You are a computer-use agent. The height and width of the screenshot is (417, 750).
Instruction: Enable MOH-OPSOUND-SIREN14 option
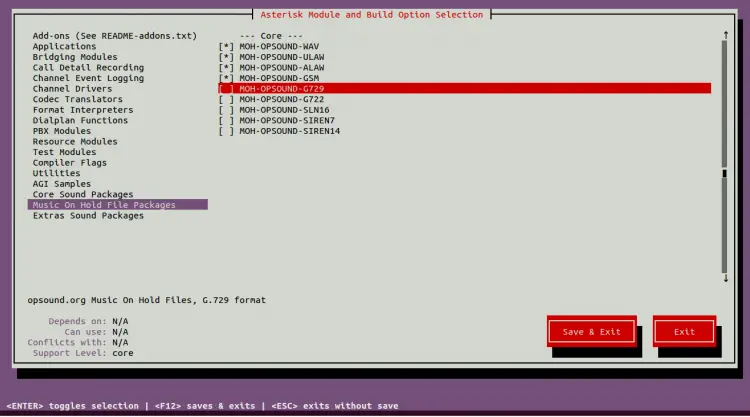tap(226, 131)
